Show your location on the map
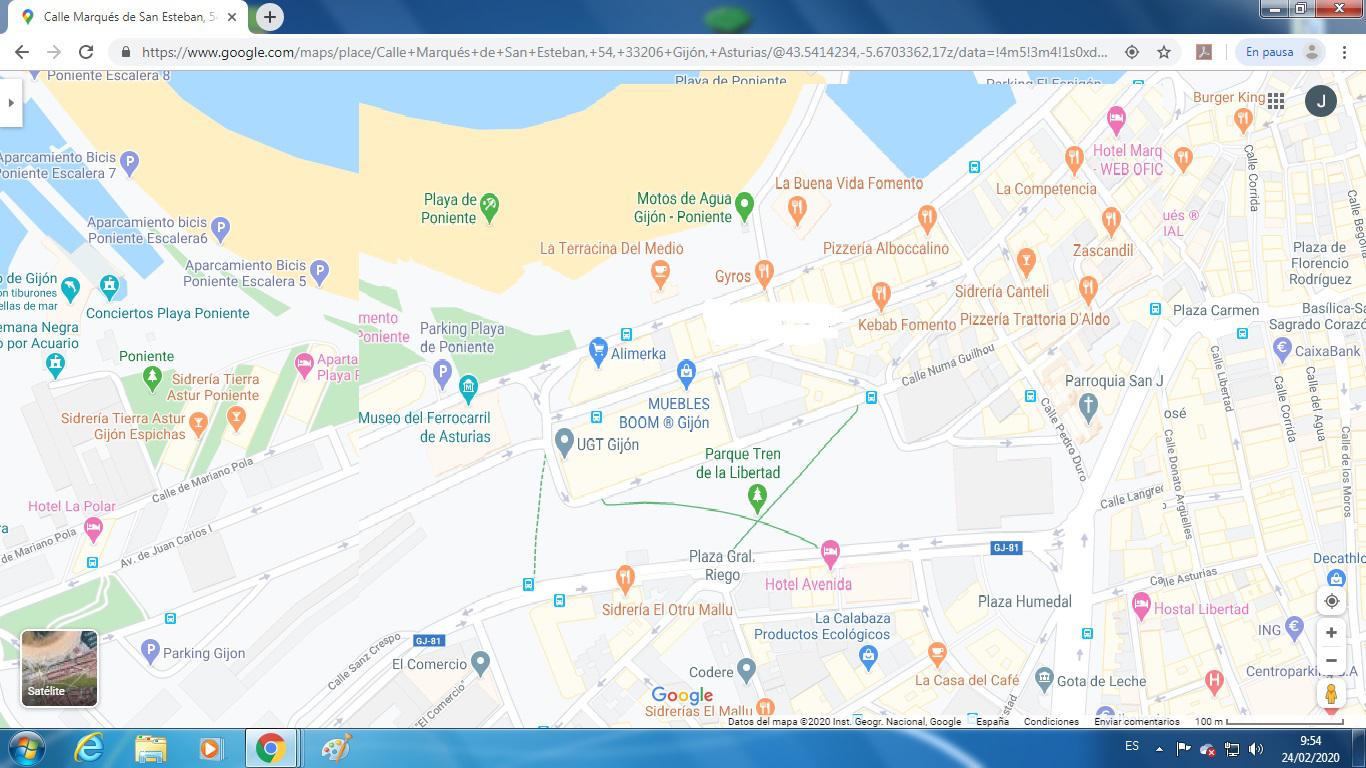 [1332, 601]
